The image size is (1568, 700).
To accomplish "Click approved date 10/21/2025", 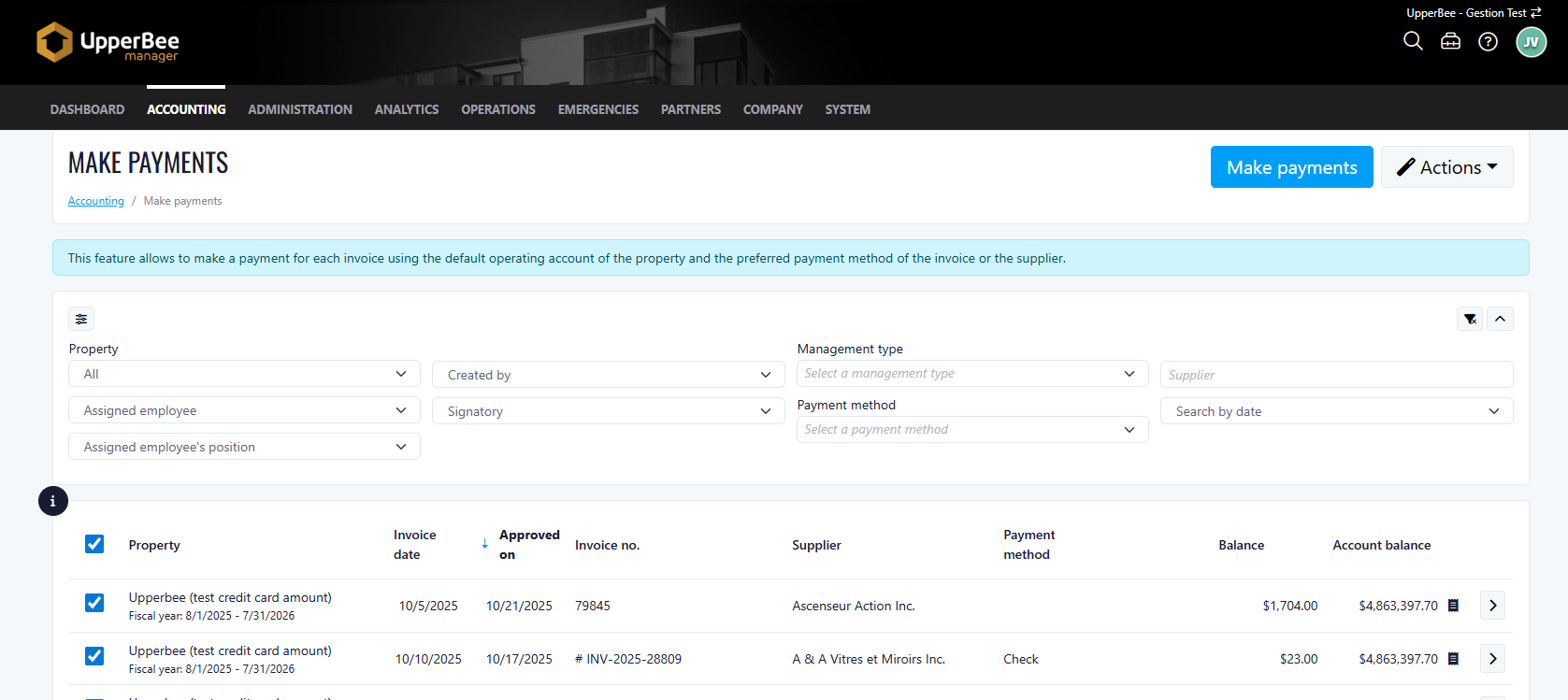I will pos(519,606).
